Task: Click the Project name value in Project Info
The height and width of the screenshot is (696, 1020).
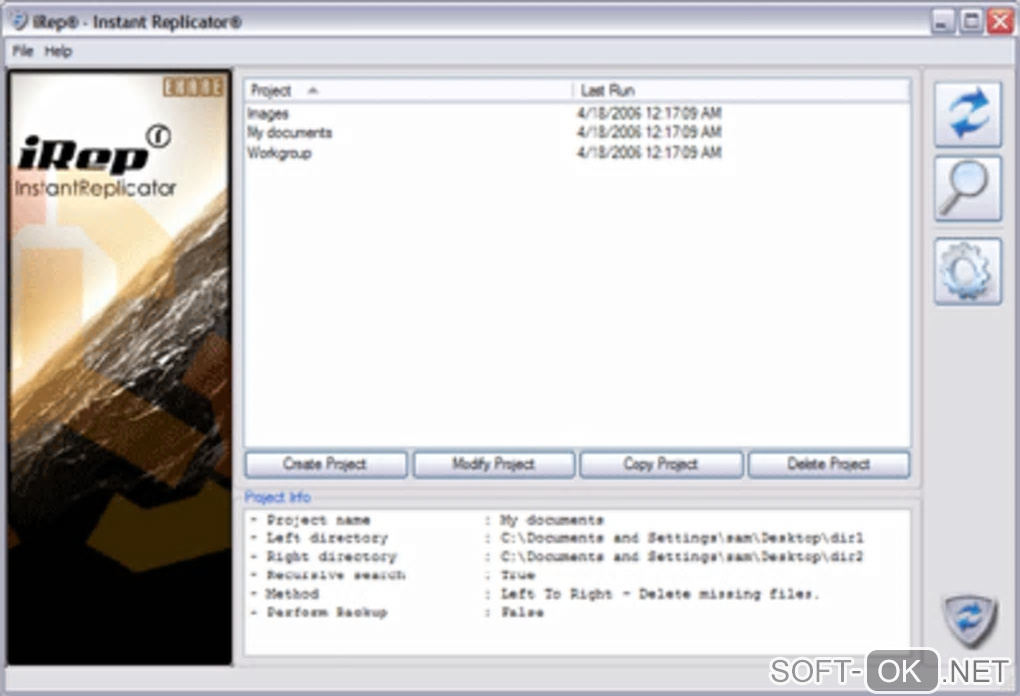Action: 552,520
